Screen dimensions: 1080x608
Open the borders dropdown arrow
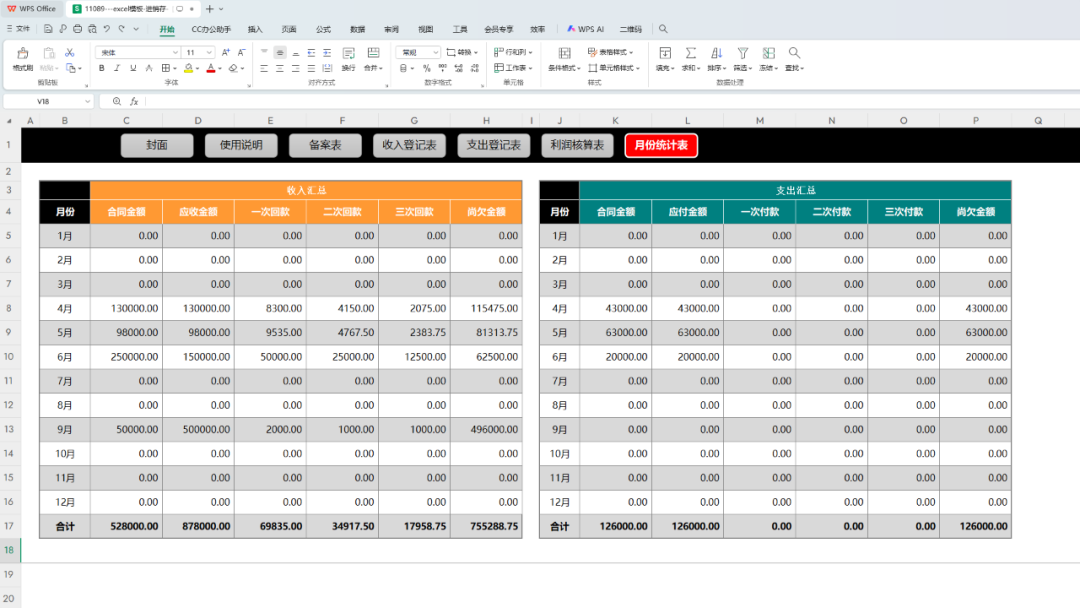(175, 68)
